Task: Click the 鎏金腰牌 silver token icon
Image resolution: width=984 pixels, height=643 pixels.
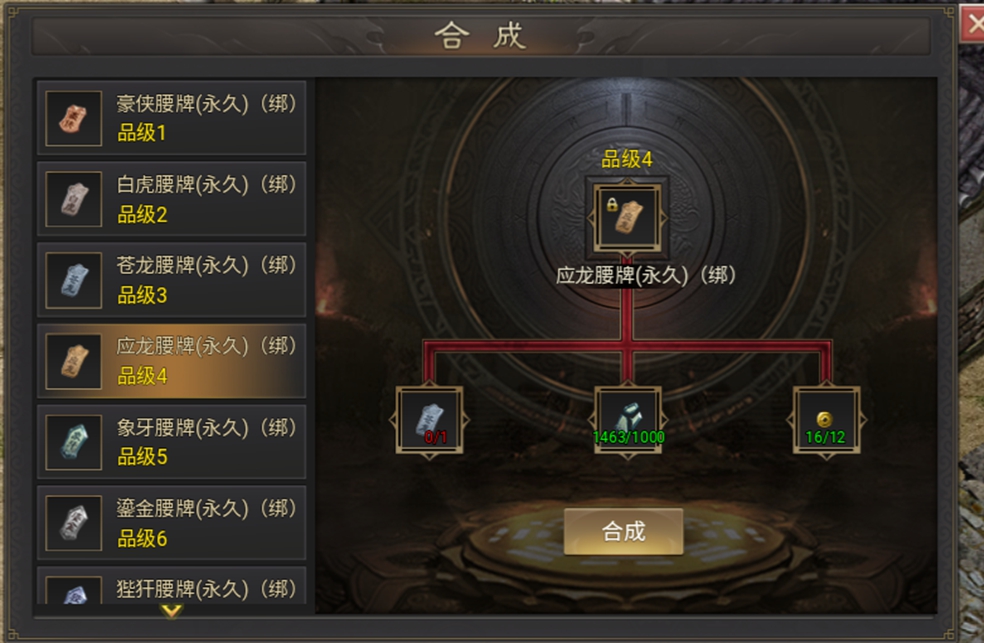Action: [x=73, y=523]
